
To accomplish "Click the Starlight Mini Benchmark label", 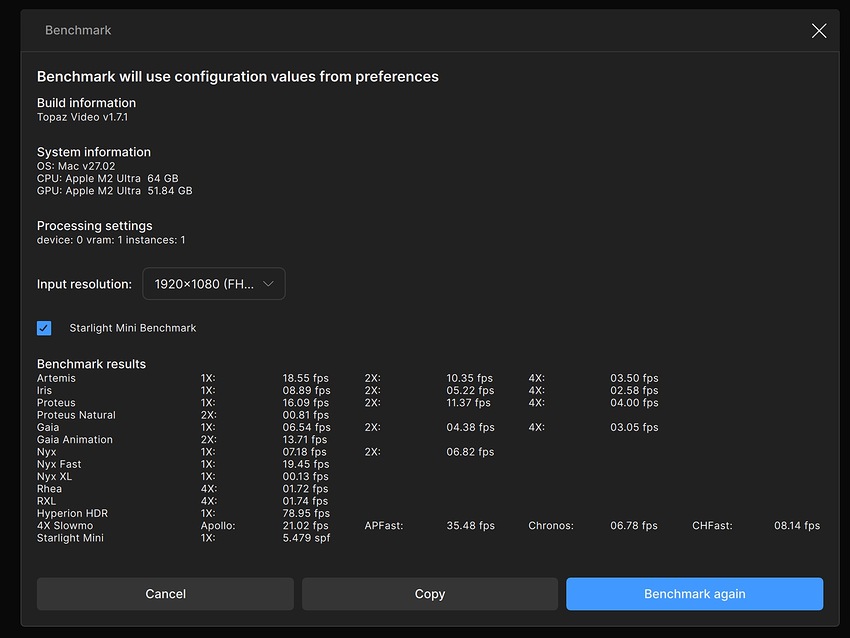I will 133,328.
